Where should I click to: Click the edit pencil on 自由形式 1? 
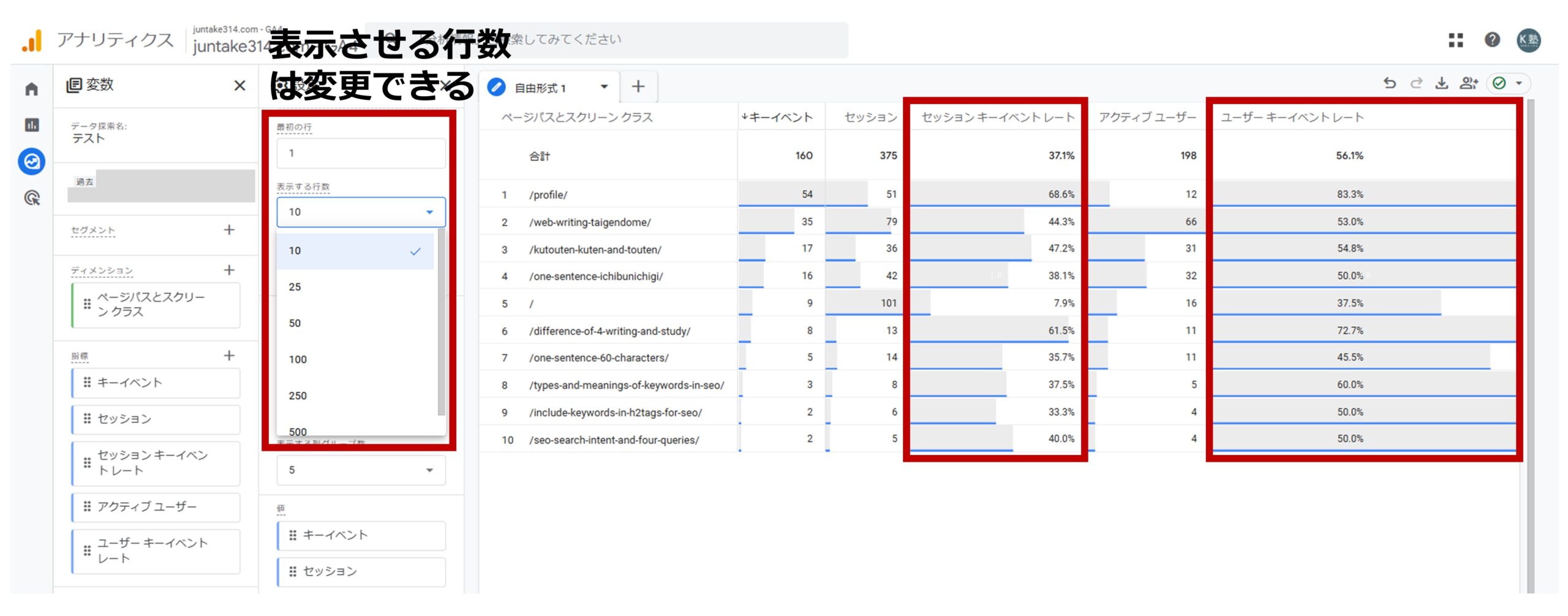[x=497, y=86]
